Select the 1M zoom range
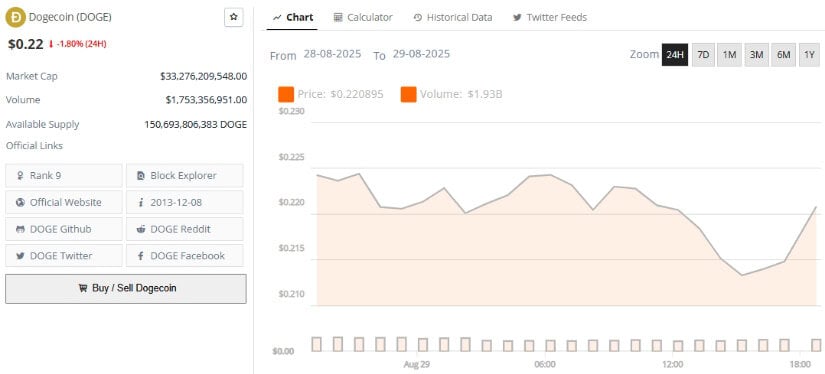Image resolution: width=825 pixels, height=374 pixels. point(729,55)
